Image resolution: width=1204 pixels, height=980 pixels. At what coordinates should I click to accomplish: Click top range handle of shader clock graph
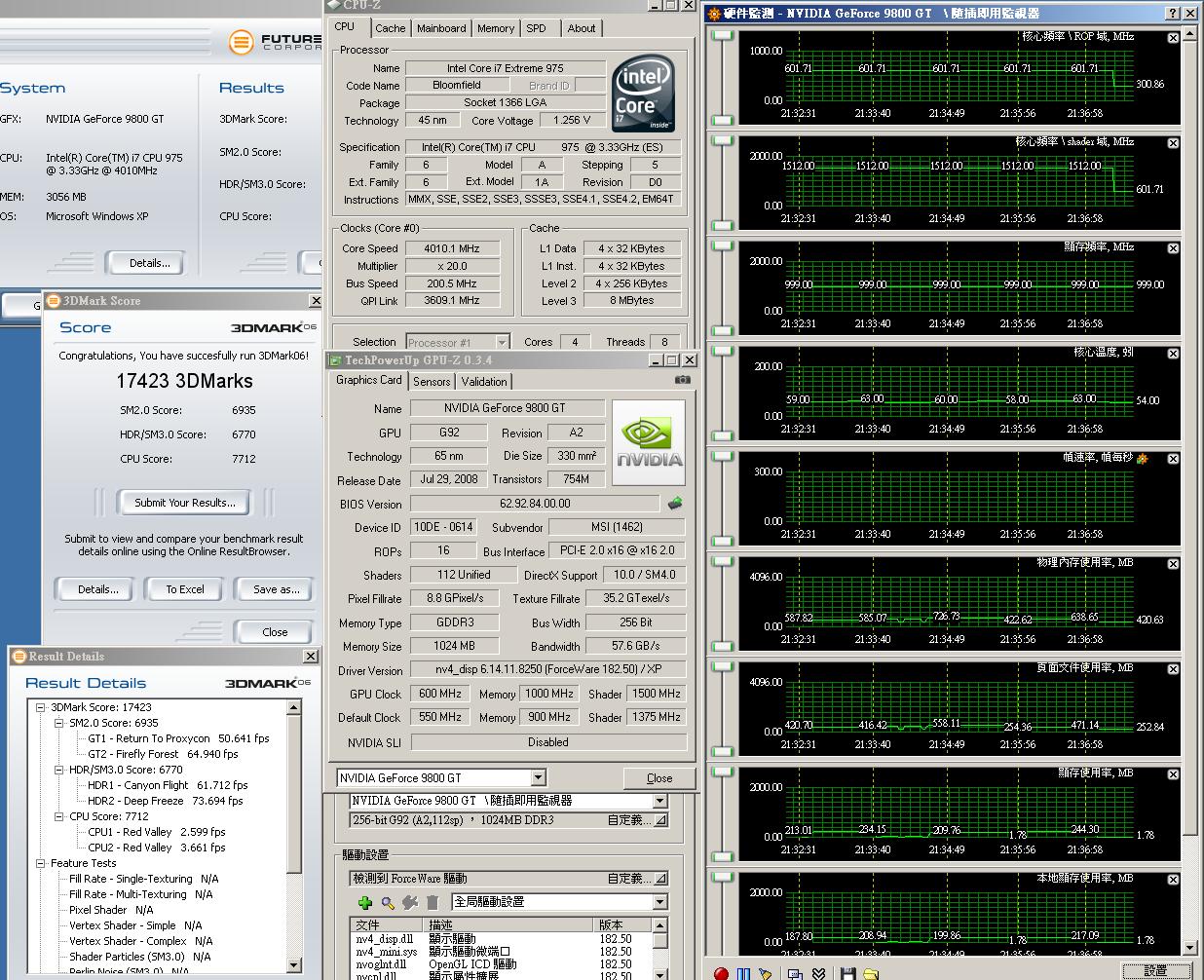tap(722, 140)
